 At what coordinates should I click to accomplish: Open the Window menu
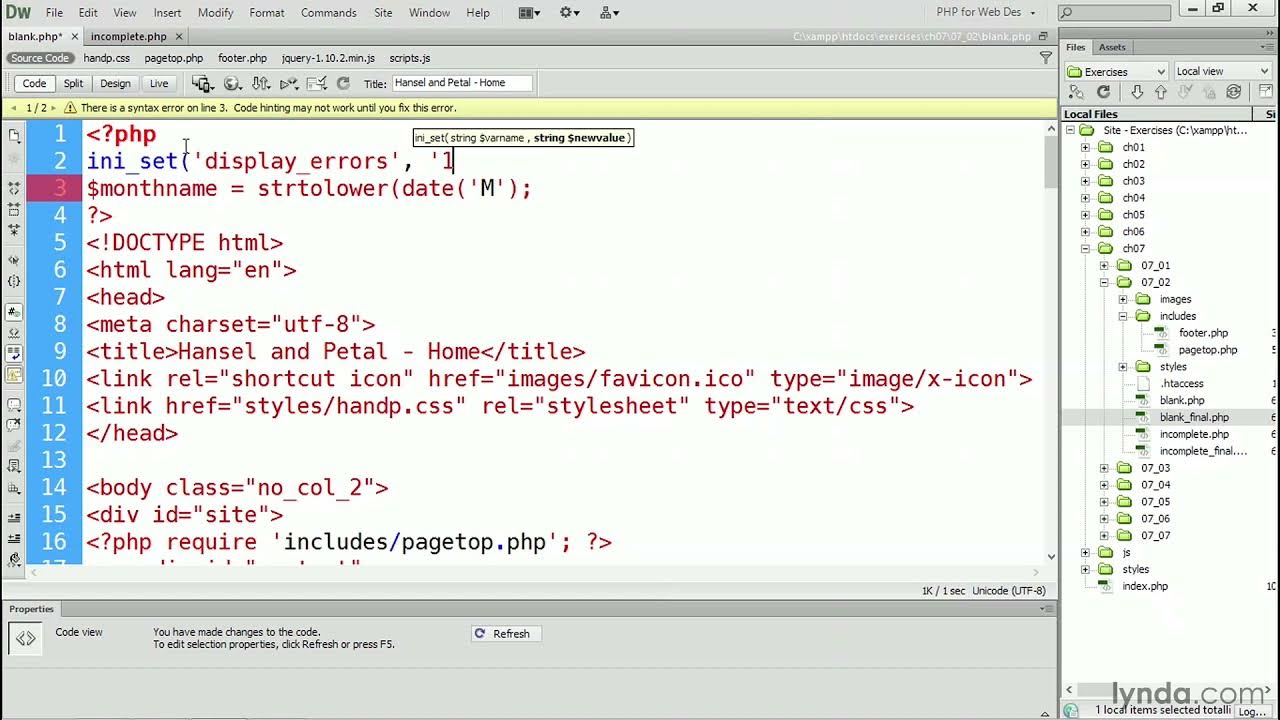(429, 13)
